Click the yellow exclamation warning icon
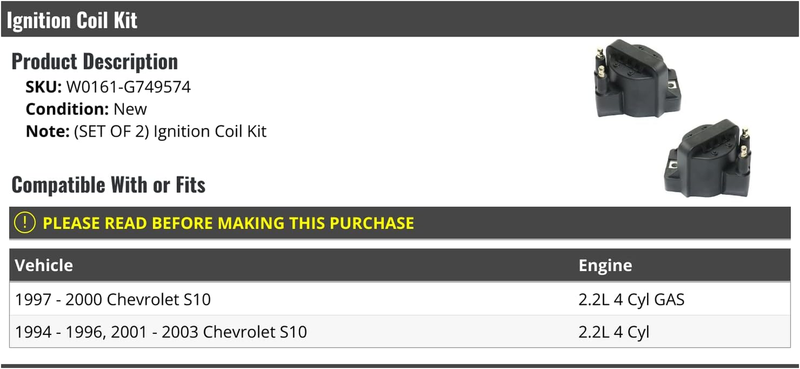 click(24, 223)
